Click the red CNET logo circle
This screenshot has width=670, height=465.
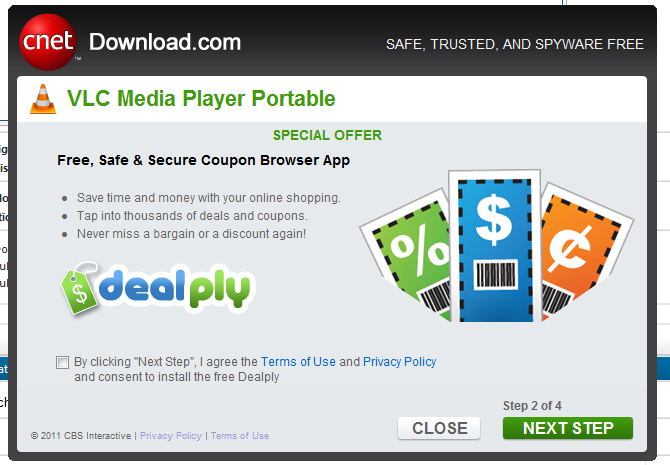(48, 42)
